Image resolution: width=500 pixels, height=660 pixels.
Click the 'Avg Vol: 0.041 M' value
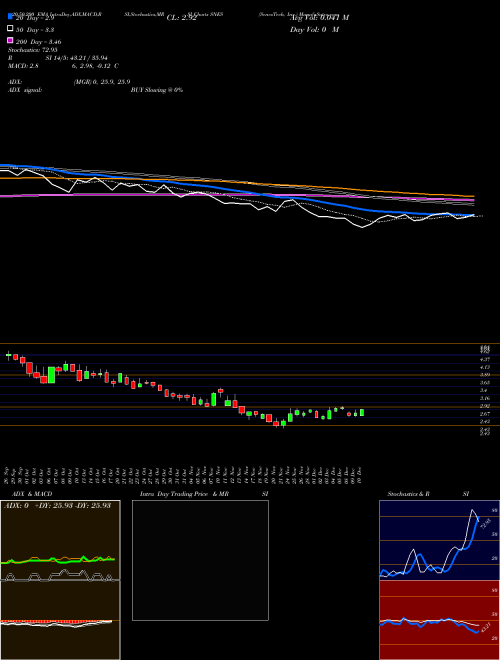click(319, 18)
